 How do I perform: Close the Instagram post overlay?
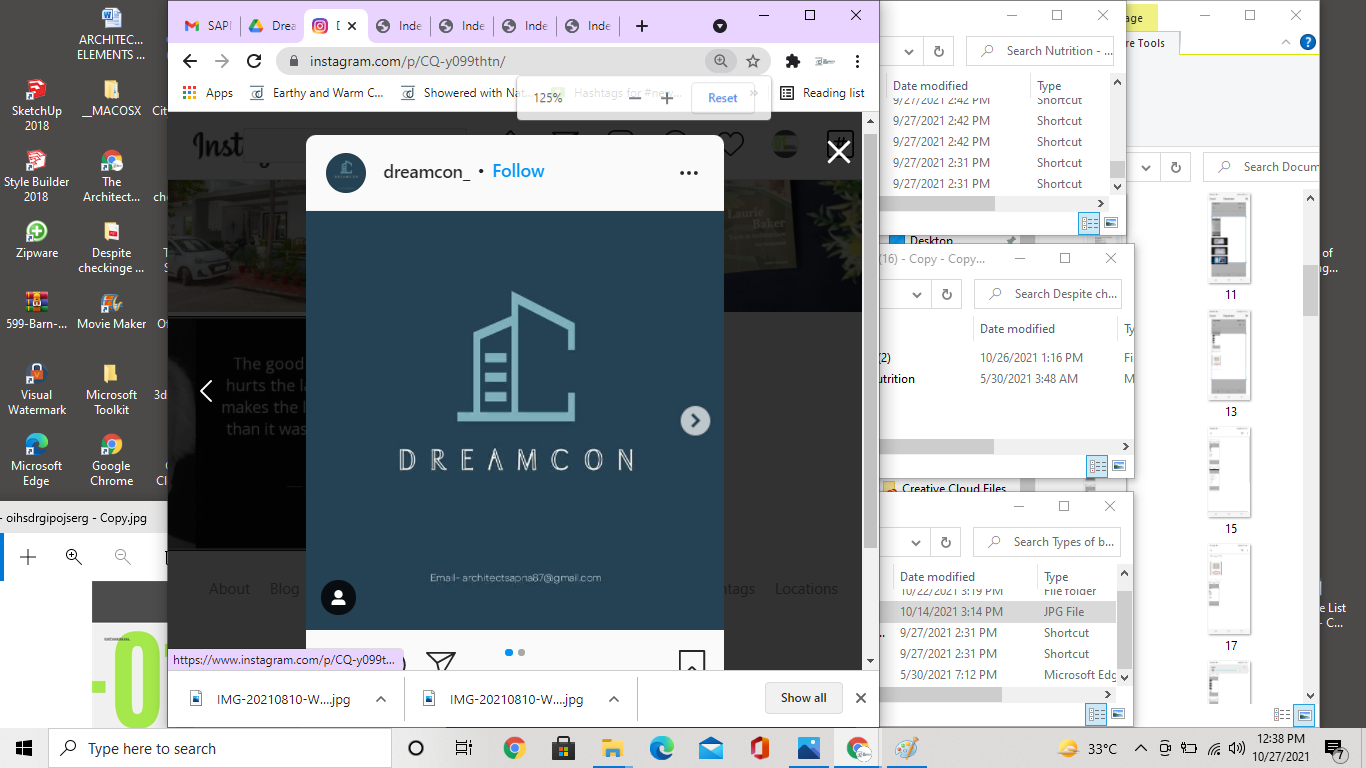point(839,151)
